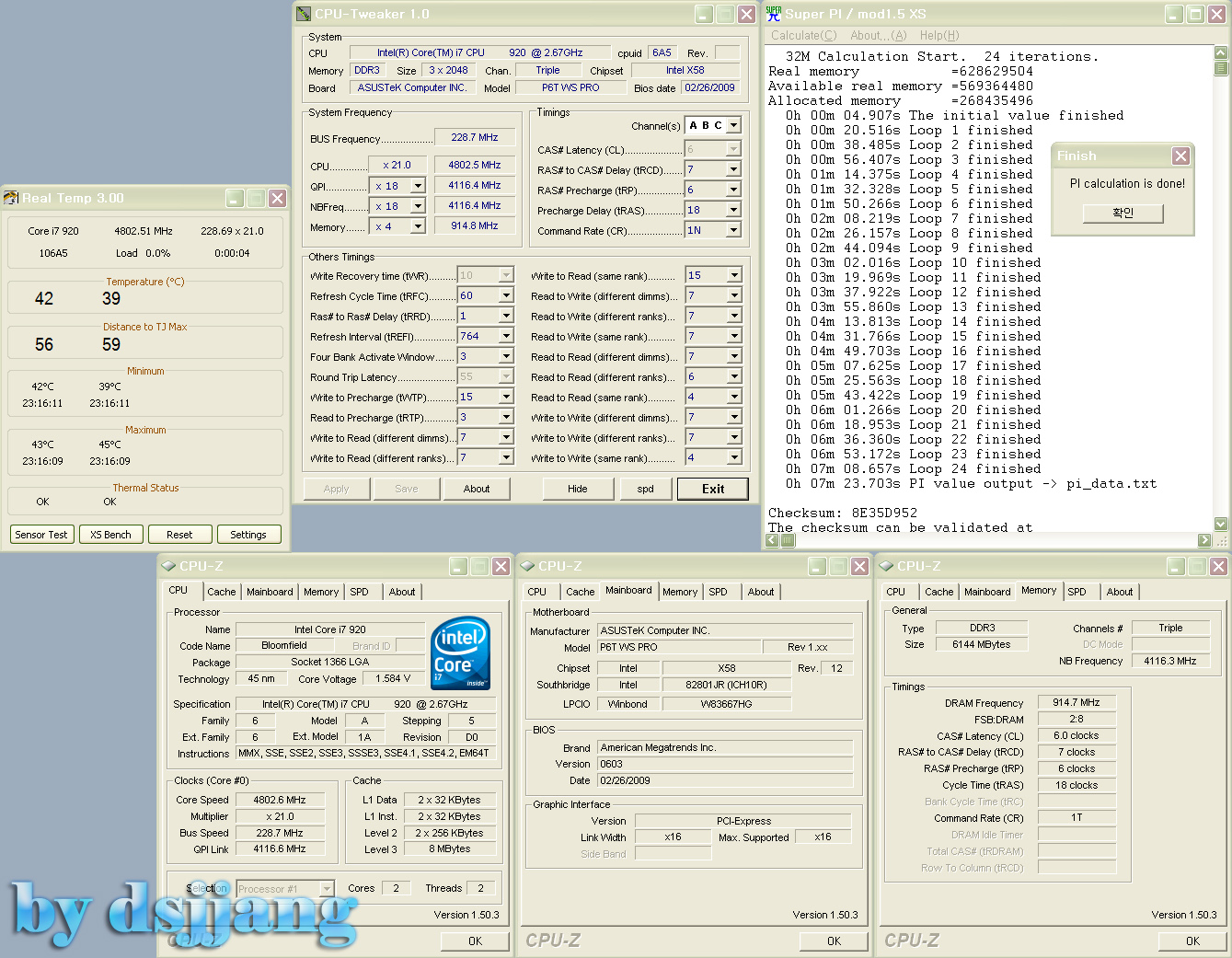This screenshot has width=1232, height=958.
Task: Expand the Precharge Delay (tRAS) dropdown
Action: point(733,210)
